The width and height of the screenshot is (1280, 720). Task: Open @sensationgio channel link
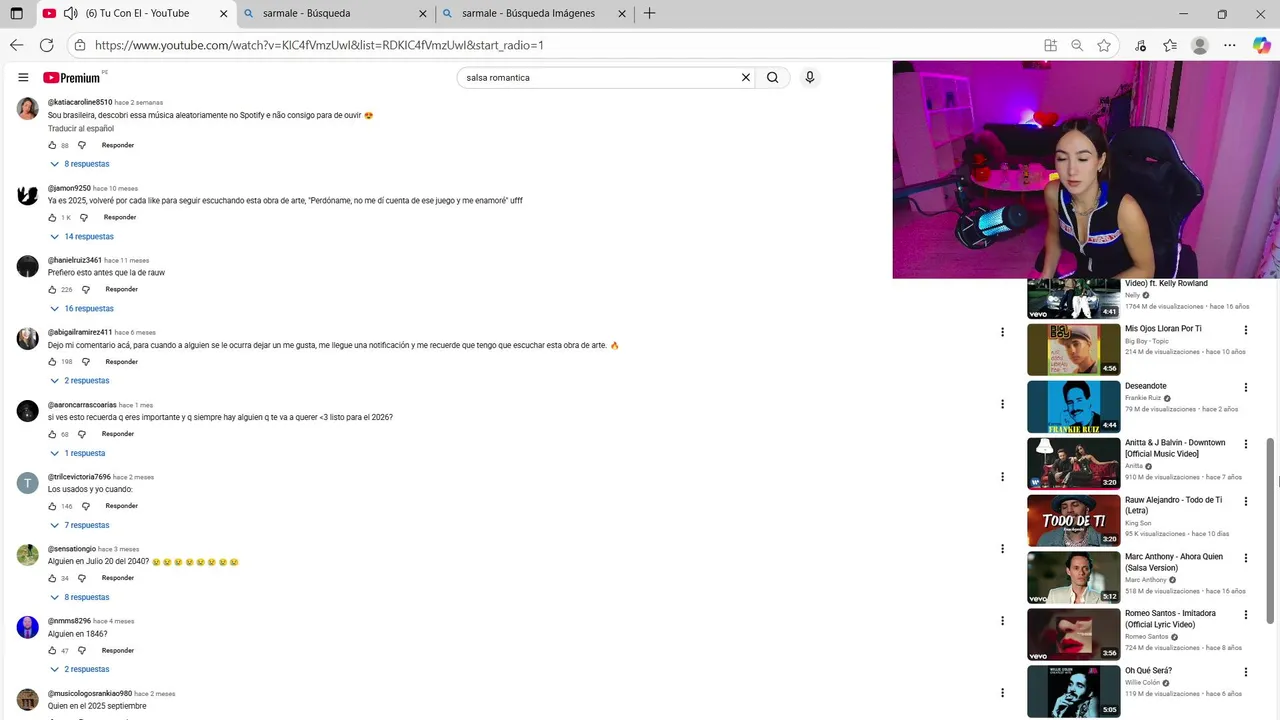(72, 549)
